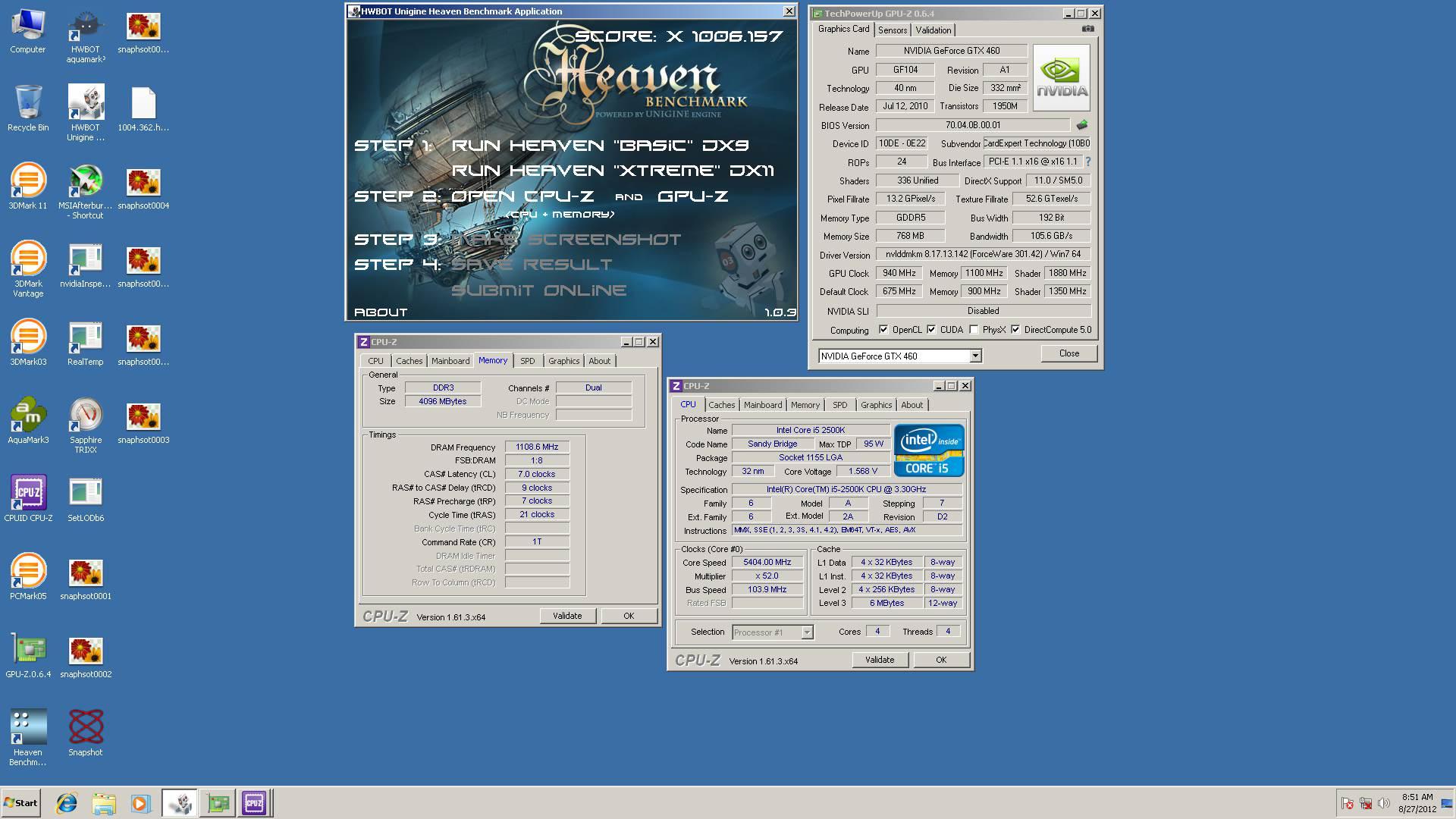Open the Caches tab in CPU-Z CPU window
This screenshot has height=819, width=1456.
point(722,405)
